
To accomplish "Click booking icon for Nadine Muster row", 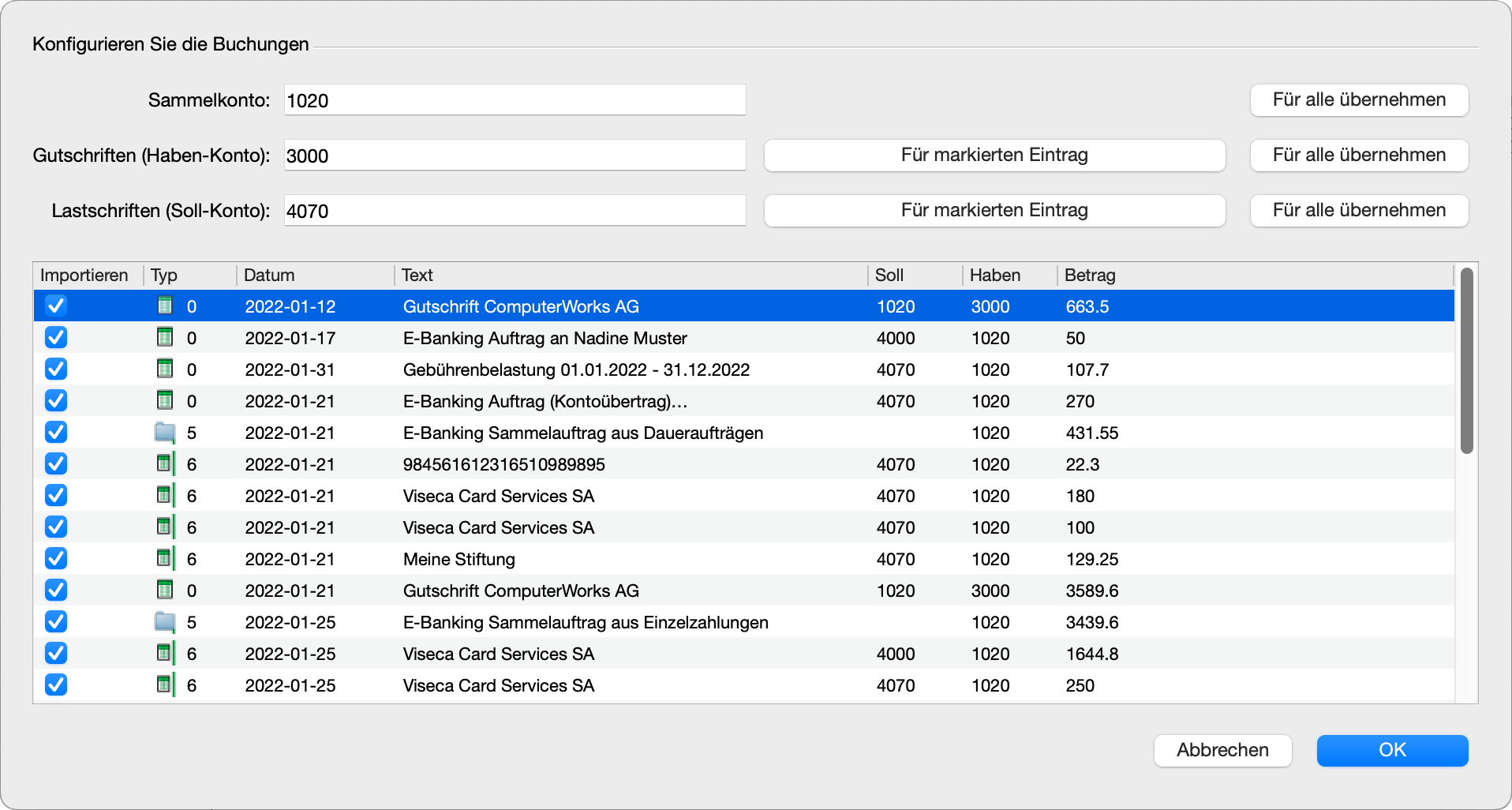I will (x=165, y=337).
